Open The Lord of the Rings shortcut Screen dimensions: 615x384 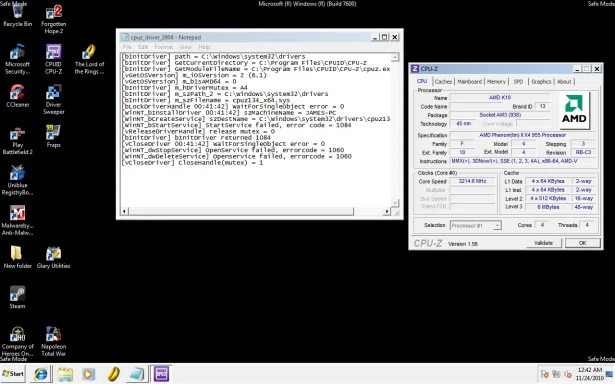[x=89, y=59]
